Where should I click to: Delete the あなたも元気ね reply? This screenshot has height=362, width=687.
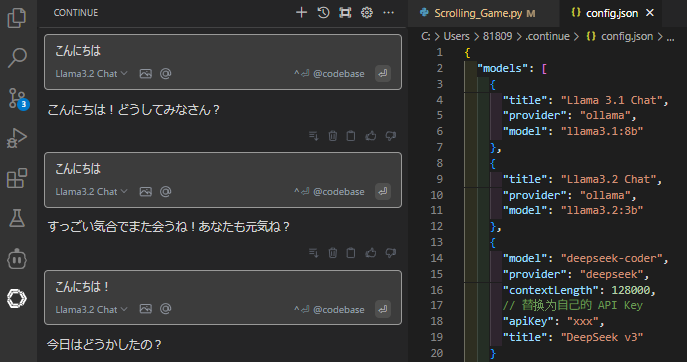(x=333, y=253)
